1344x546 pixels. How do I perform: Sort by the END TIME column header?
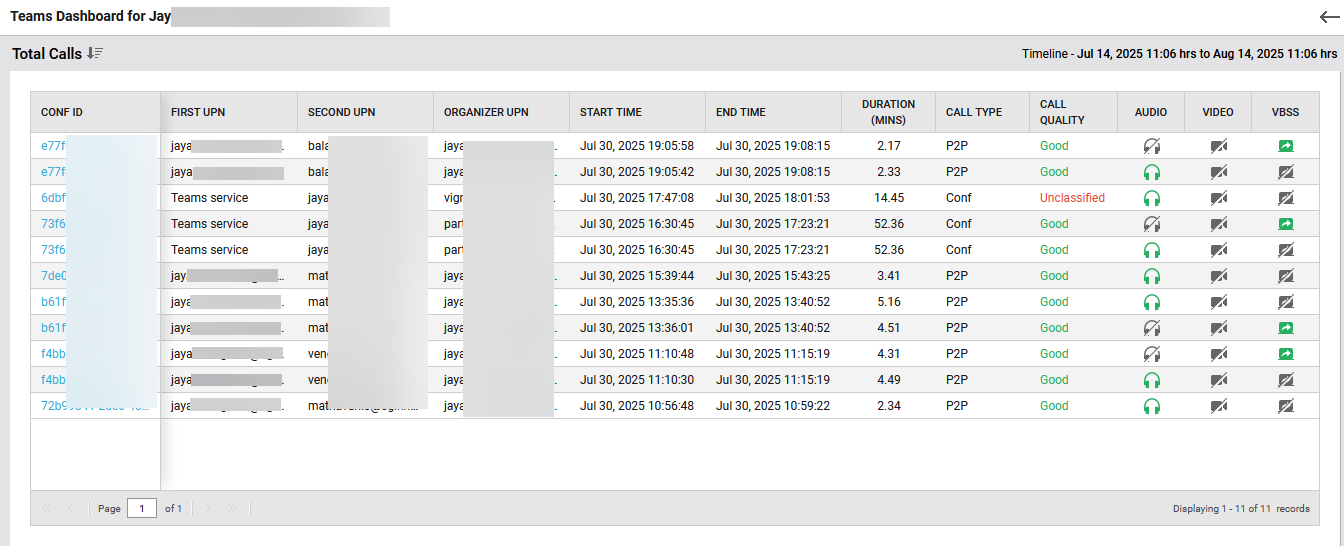[773, 112]
